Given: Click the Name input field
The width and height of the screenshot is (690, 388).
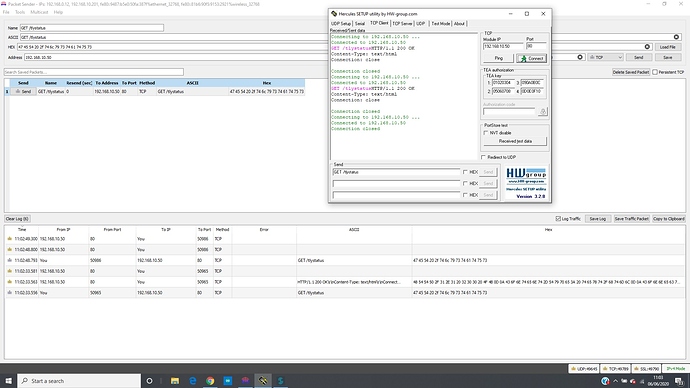Looking at the screenshot, I should pos(92,28).
